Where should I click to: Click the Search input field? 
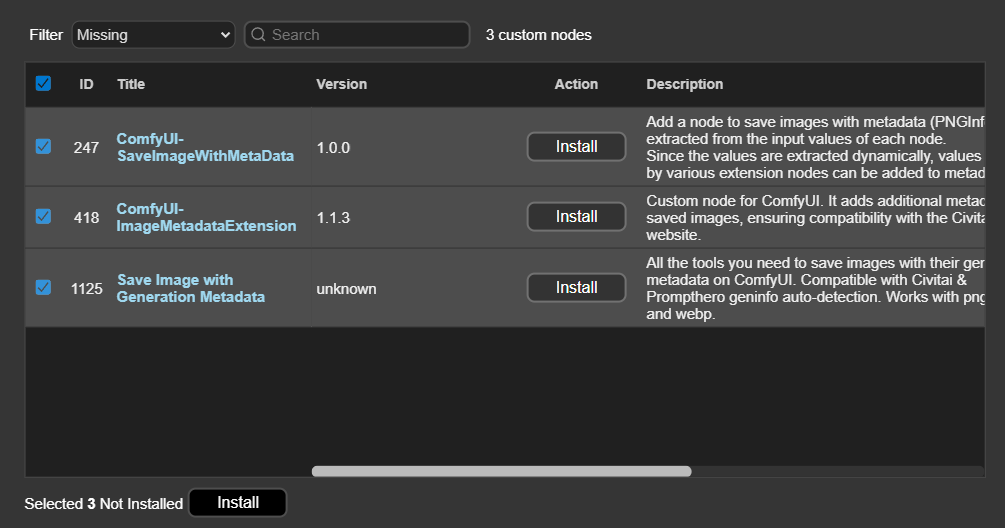[x=357, y=35]
